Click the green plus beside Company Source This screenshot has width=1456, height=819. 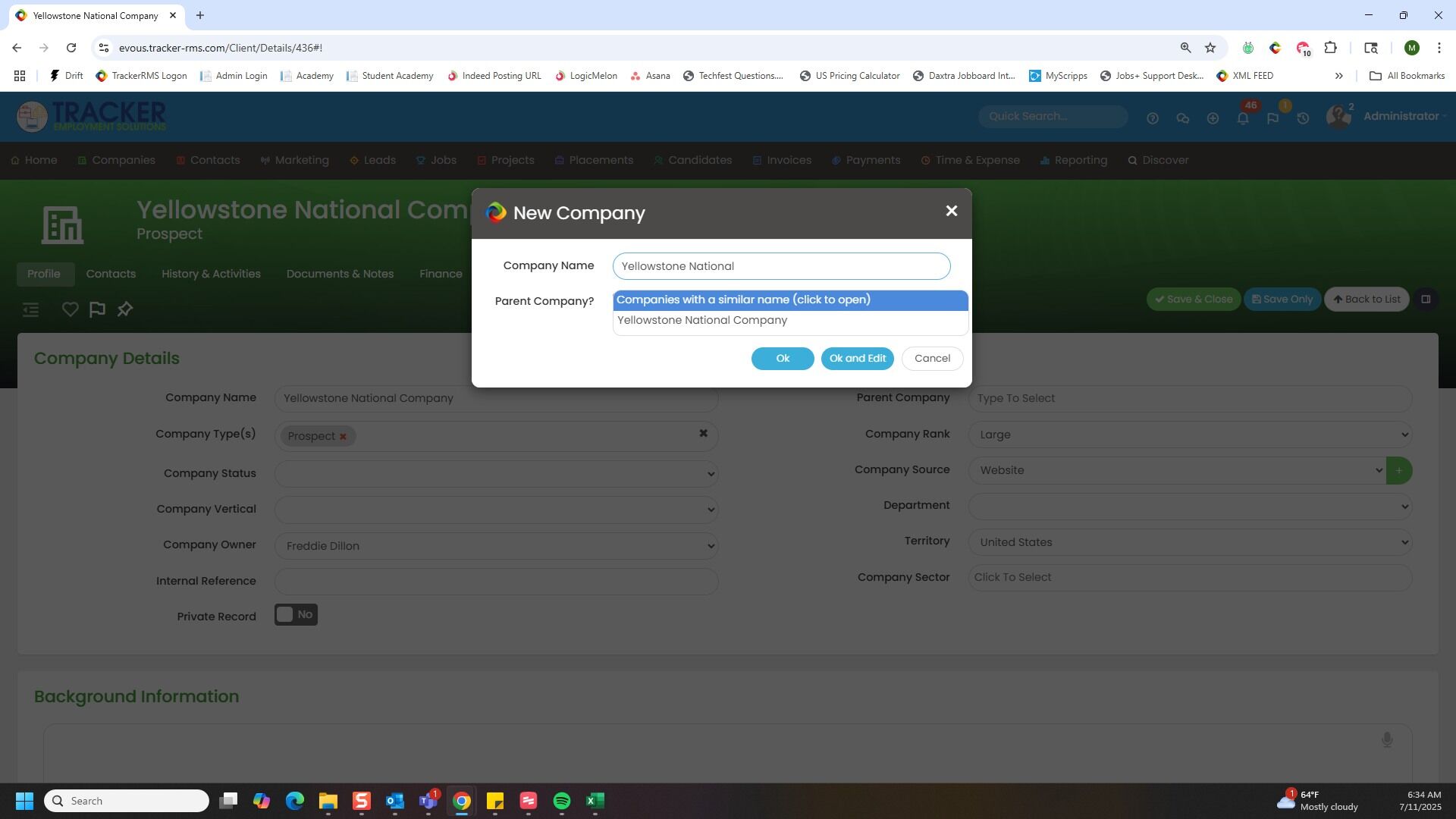[1399, 470]
